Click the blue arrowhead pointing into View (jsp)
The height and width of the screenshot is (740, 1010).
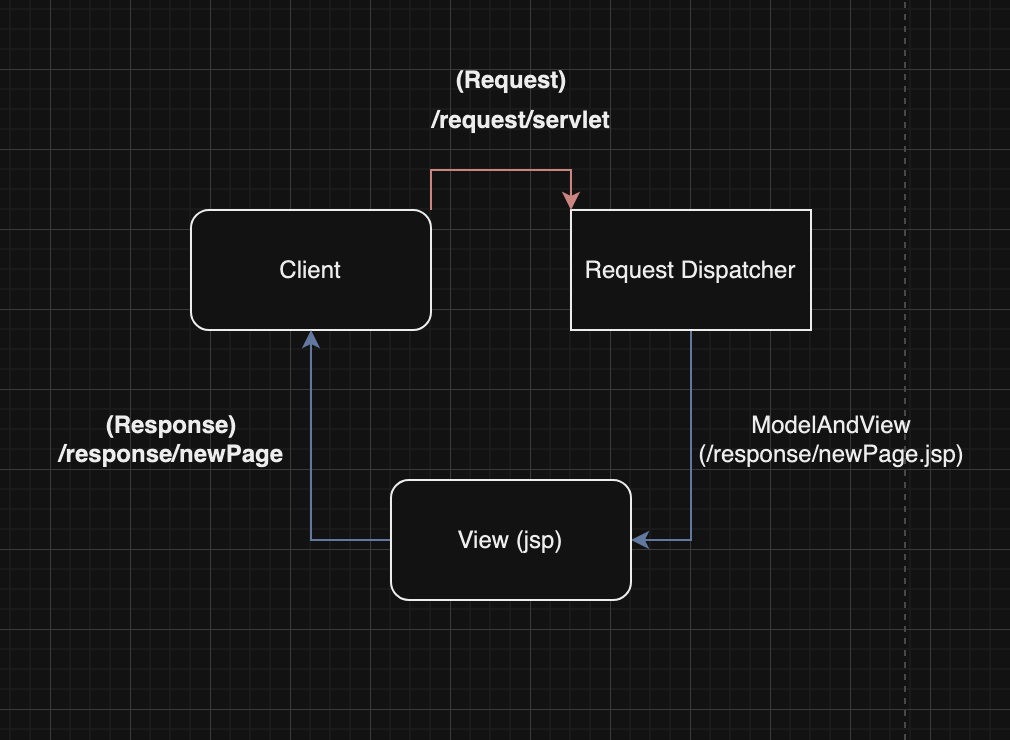click(x=640, y=540)
